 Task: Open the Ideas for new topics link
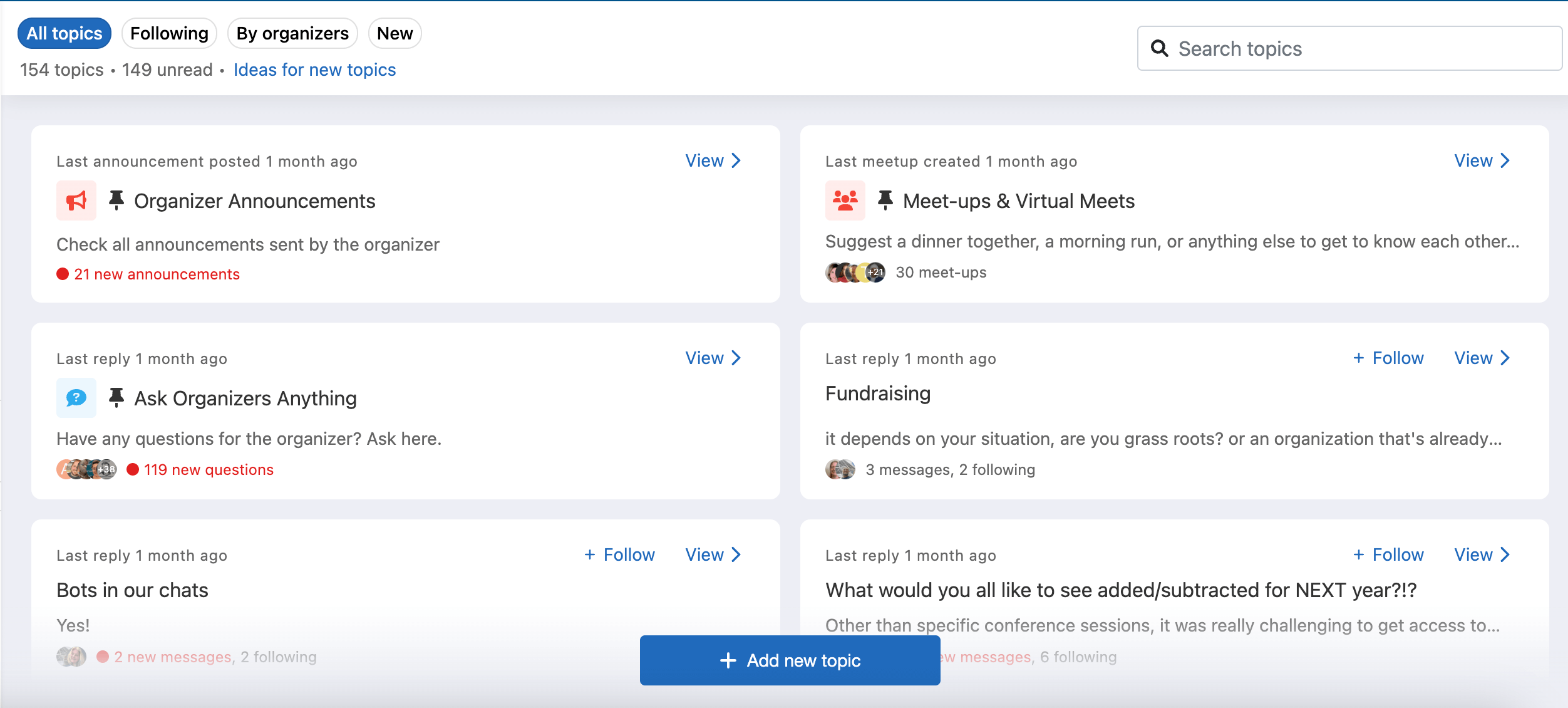point(314,70)
